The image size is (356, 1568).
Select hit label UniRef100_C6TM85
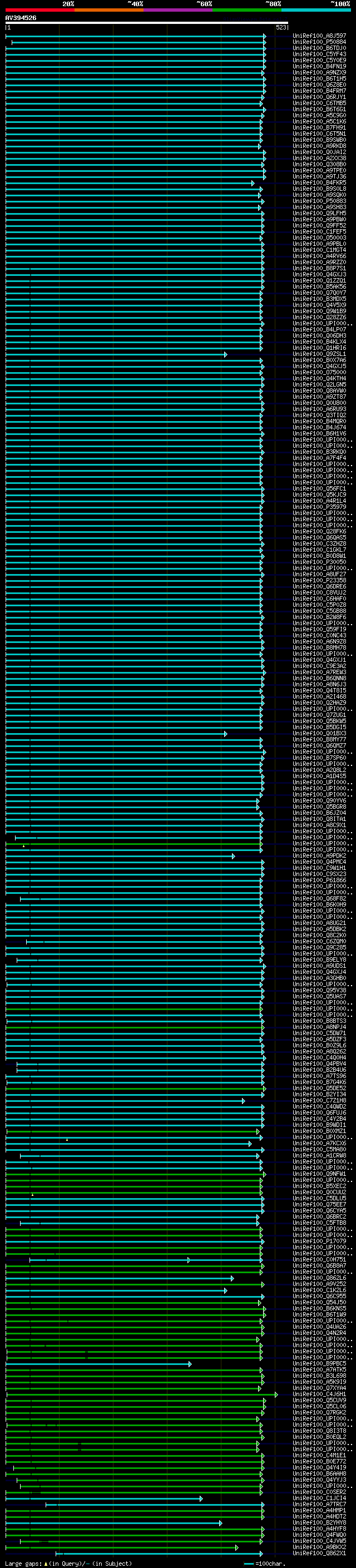[x=319, y=103]
